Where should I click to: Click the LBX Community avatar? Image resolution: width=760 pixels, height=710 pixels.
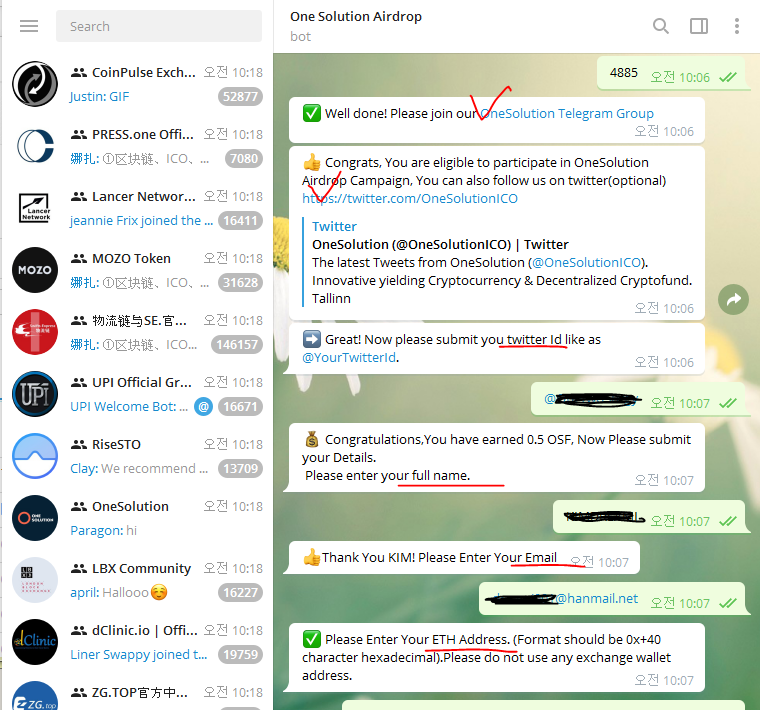(35, 580)
